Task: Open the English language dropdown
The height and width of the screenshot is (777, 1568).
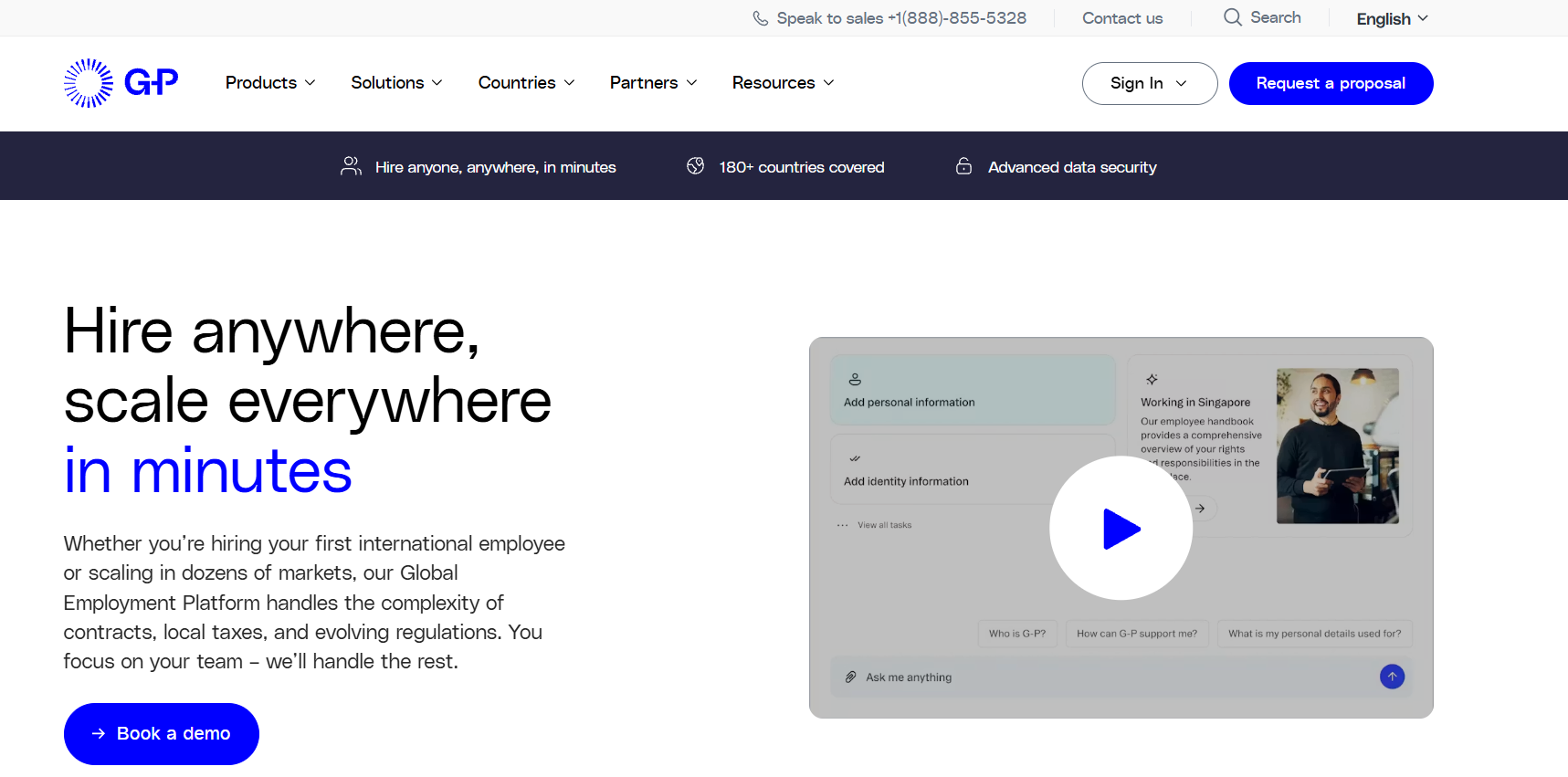Action: 1392,19
